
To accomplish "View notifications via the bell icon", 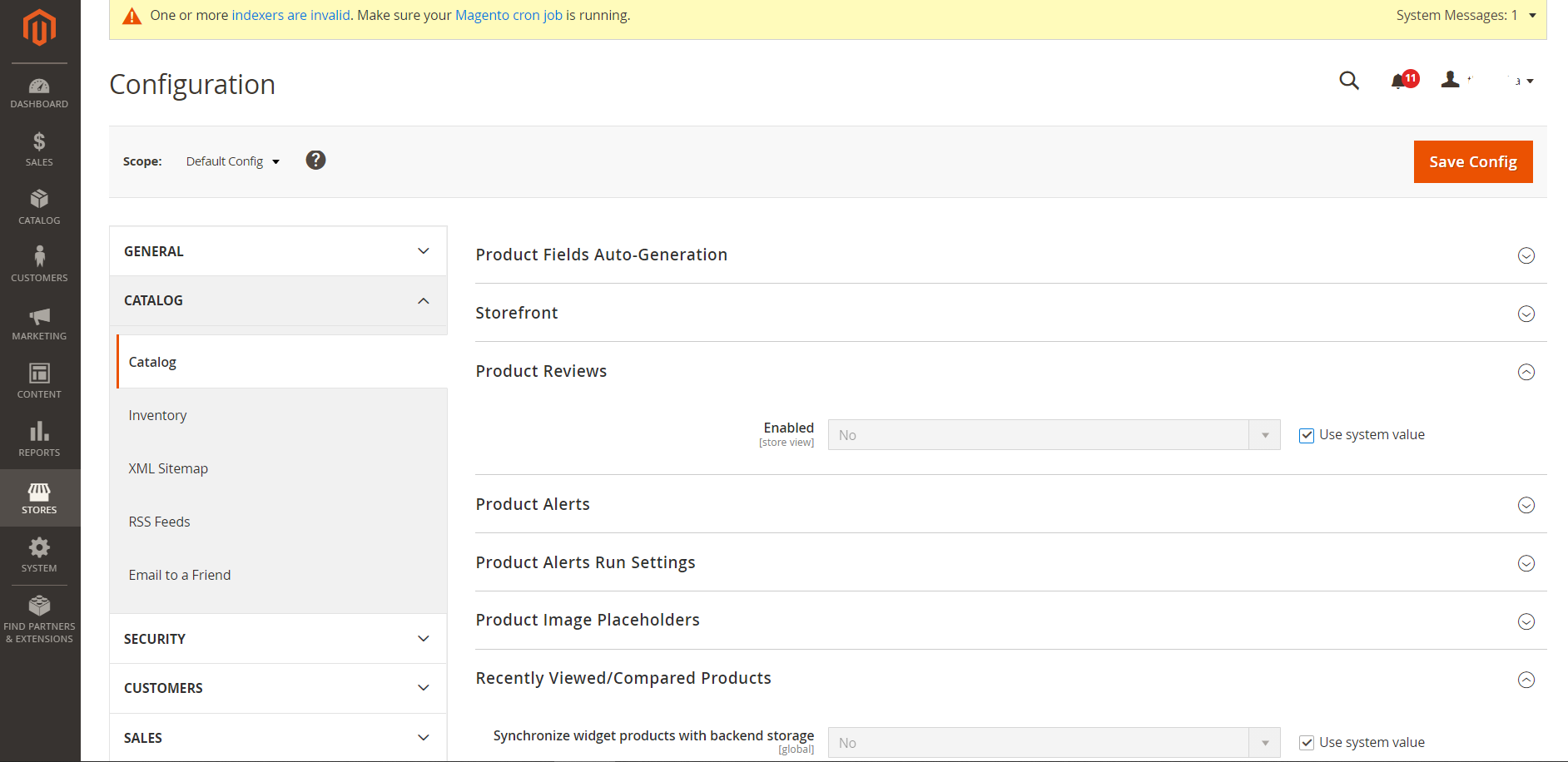I will (x=1400, y=81).
